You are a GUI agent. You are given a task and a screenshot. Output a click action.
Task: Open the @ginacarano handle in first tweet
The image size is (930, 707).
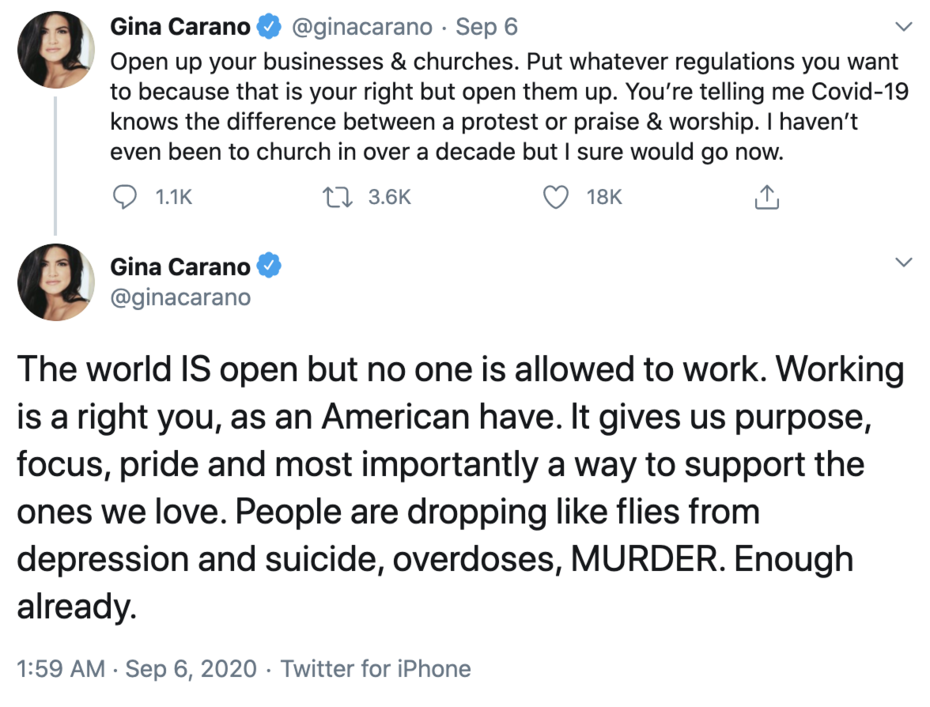pyautogui.click(x=360, y=27)
